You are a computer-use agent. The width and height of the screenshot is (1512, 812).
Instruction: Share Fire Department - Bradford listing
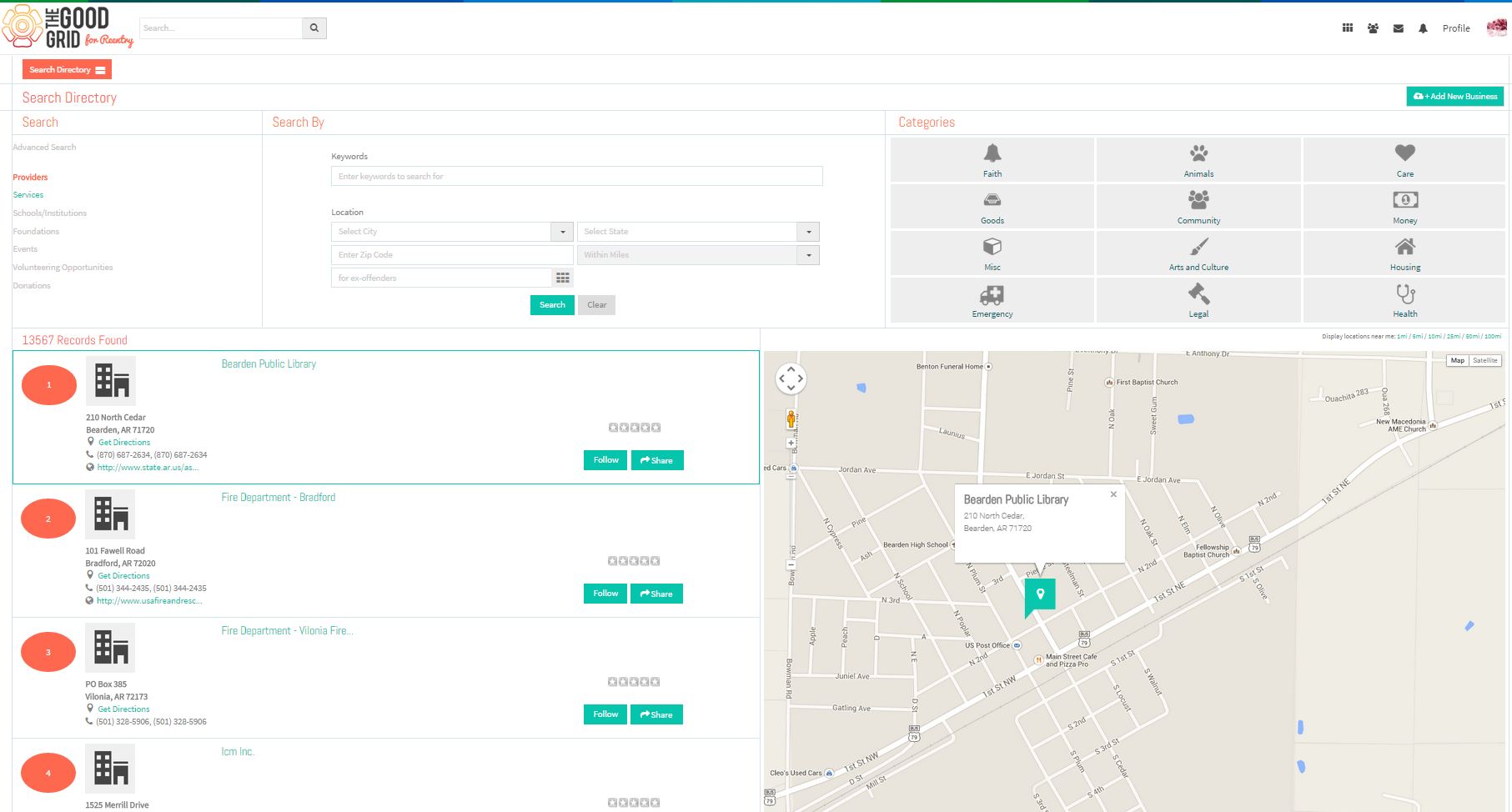[x=656, y=594]
